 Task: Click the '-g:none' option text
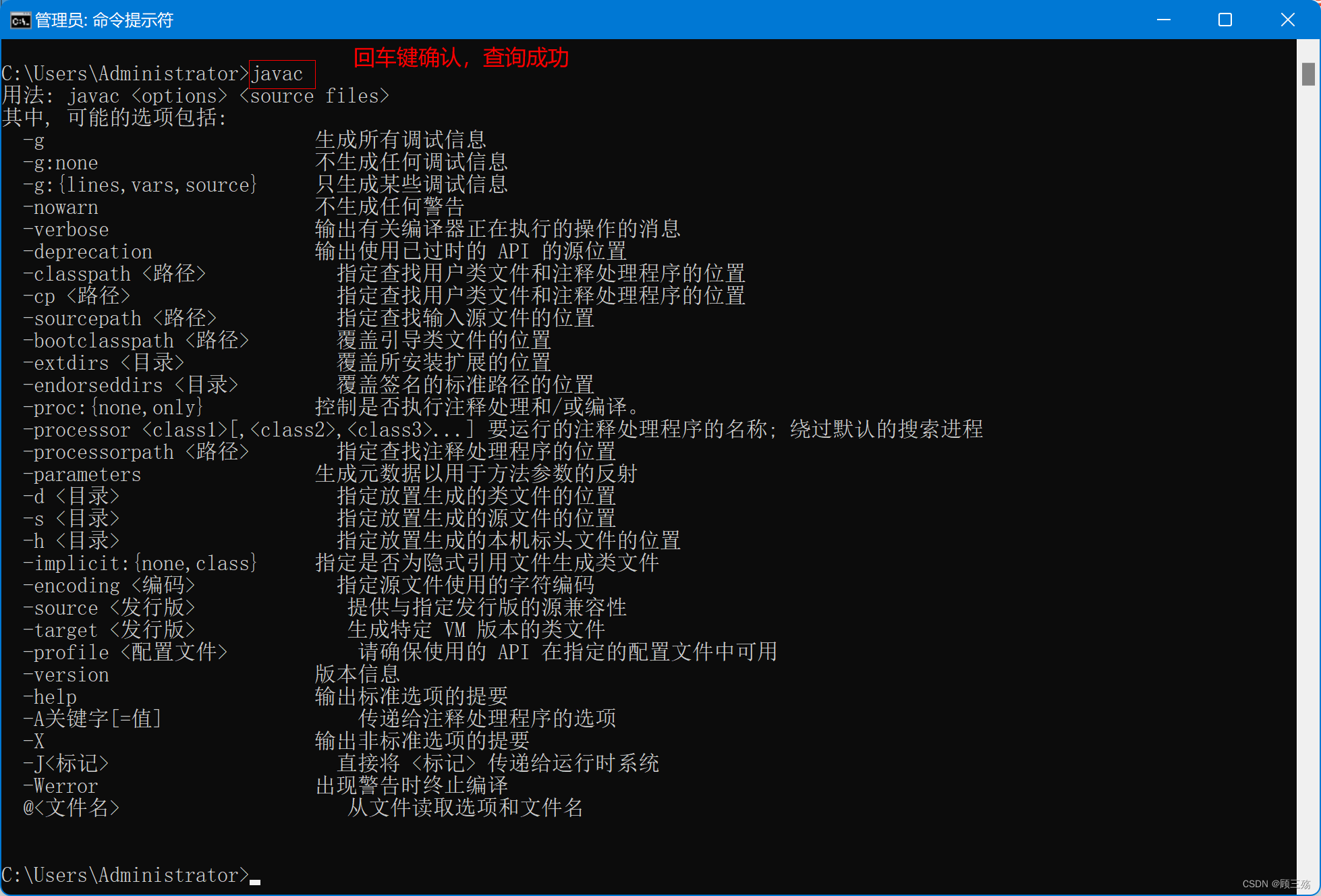(x=61, y=163)
